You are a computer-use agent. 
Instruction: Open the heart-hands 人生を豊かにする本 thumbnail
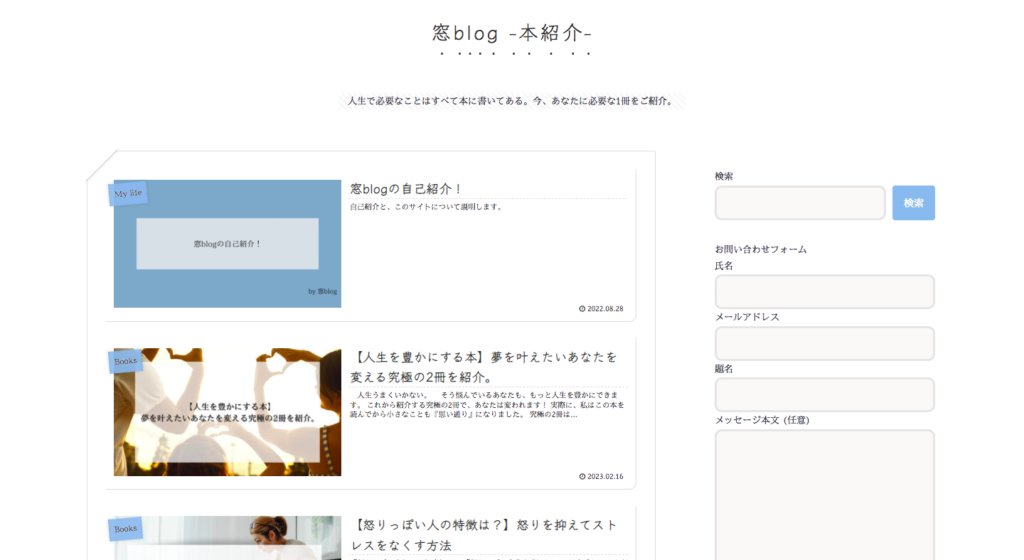(228, 412)
